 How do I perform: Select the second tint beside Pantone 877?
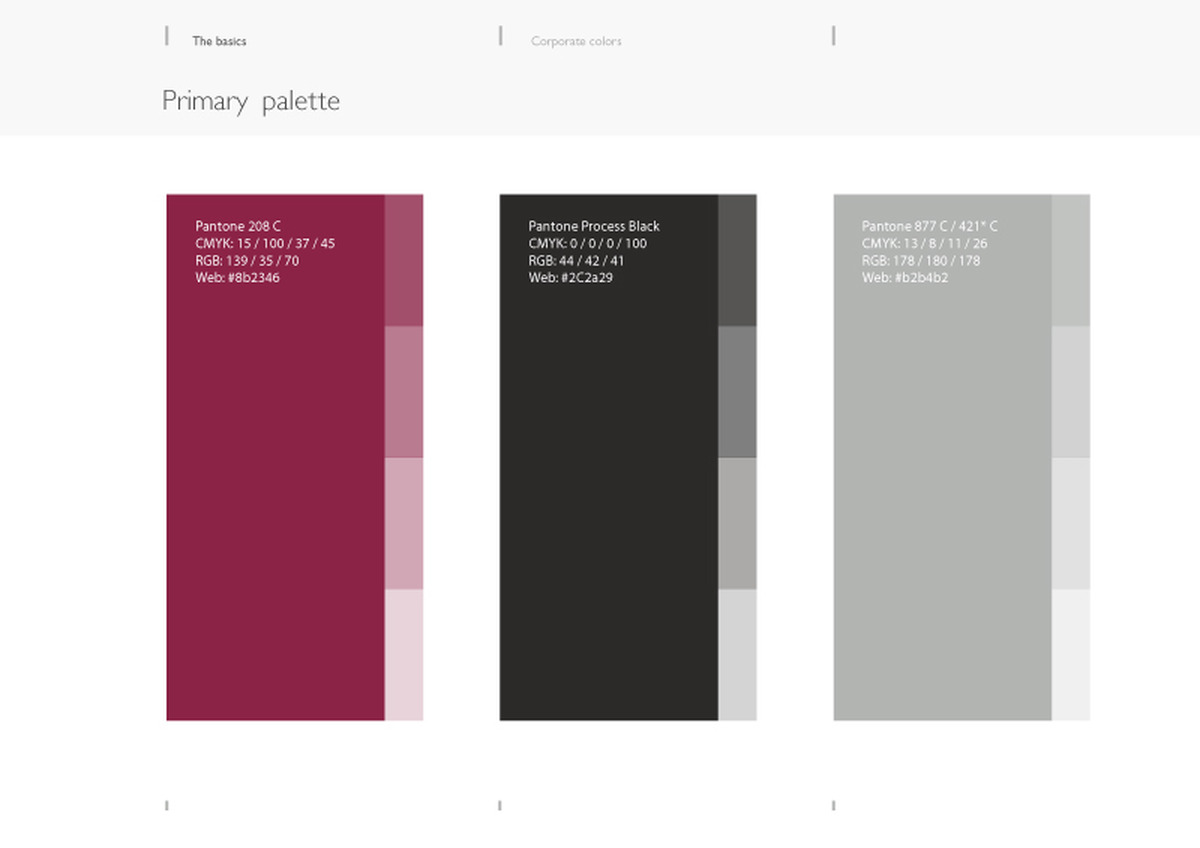pyautogui.click(x=1071, y=392)
